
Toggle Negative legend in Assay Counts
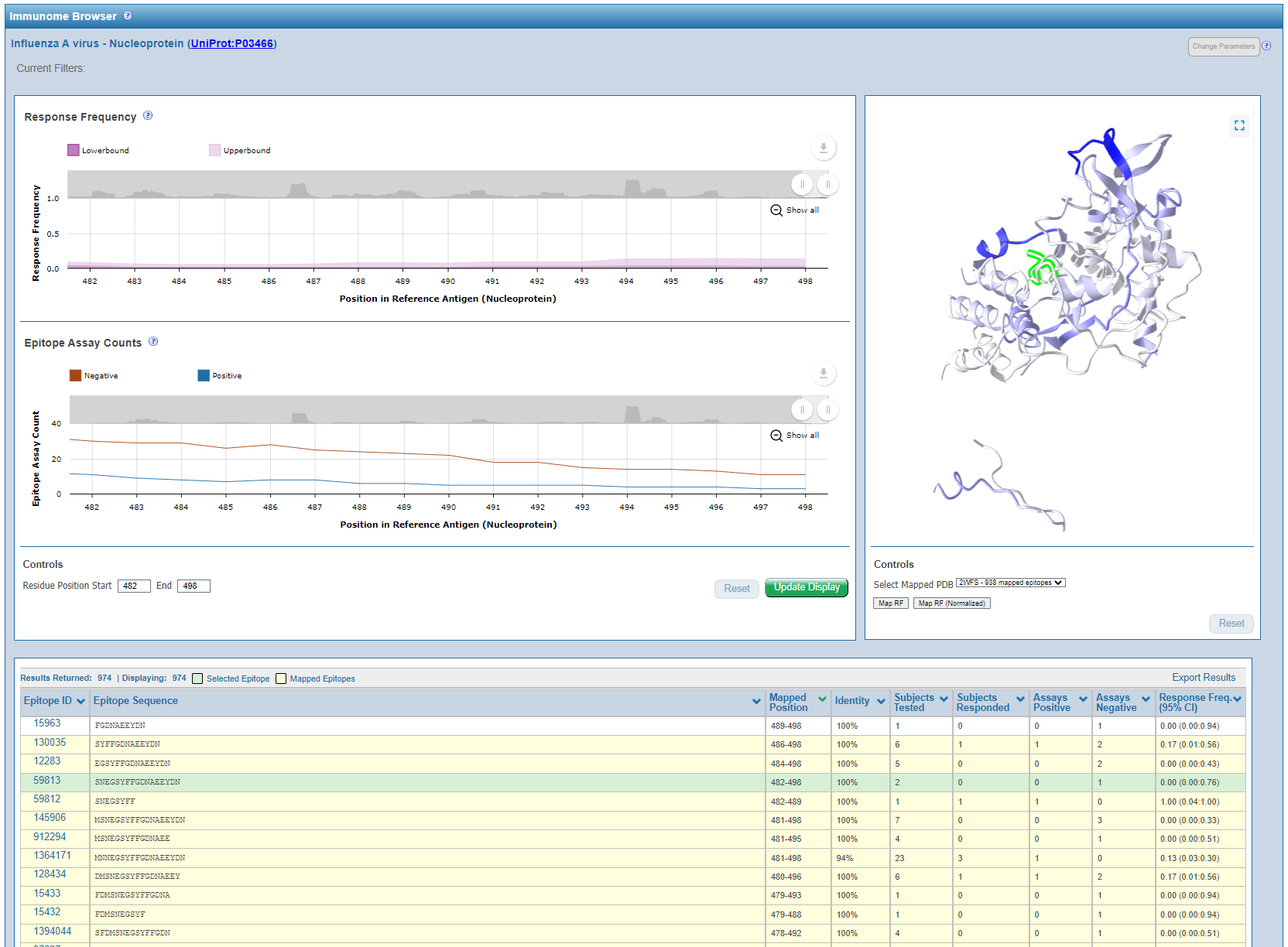(x=94, y=375)
